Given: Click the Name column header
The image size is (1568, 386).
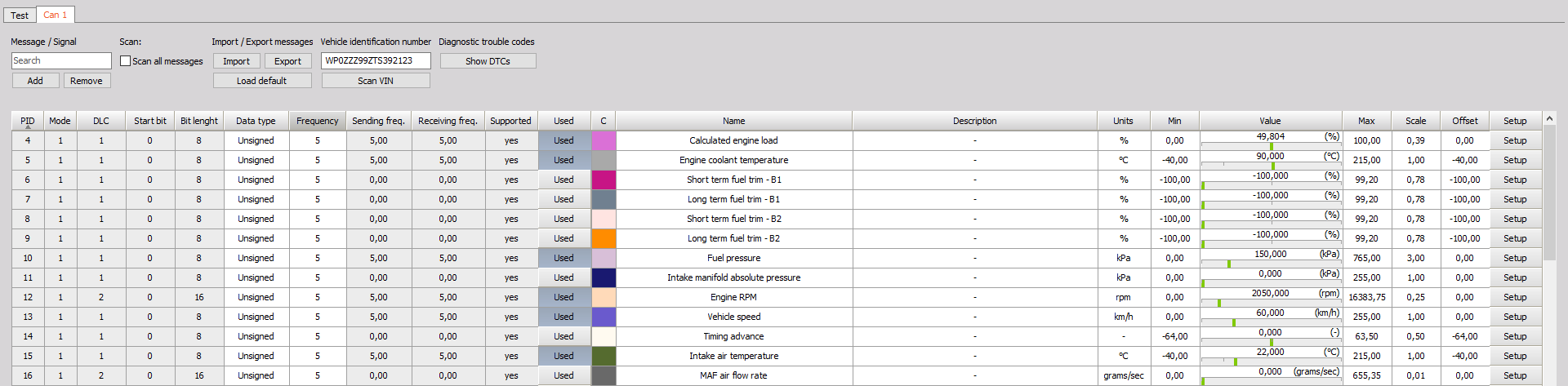Looking at the screenshot, I should click(734, 121).
